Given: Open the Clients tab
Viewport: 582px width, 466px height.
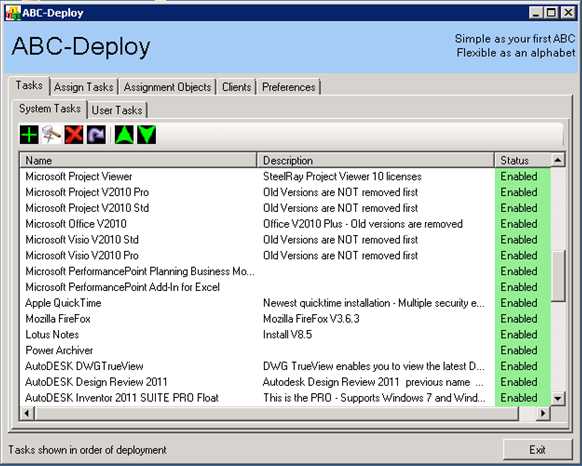Looking at the screenshot, I should pos(236,87).
